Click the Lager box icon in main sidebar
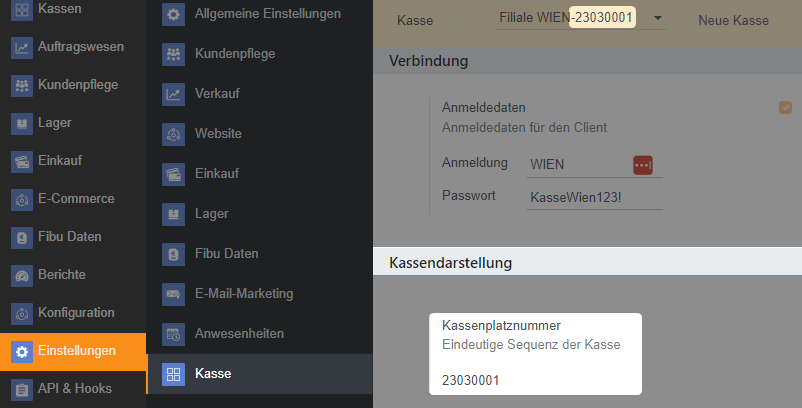 [x=22, y=123]
